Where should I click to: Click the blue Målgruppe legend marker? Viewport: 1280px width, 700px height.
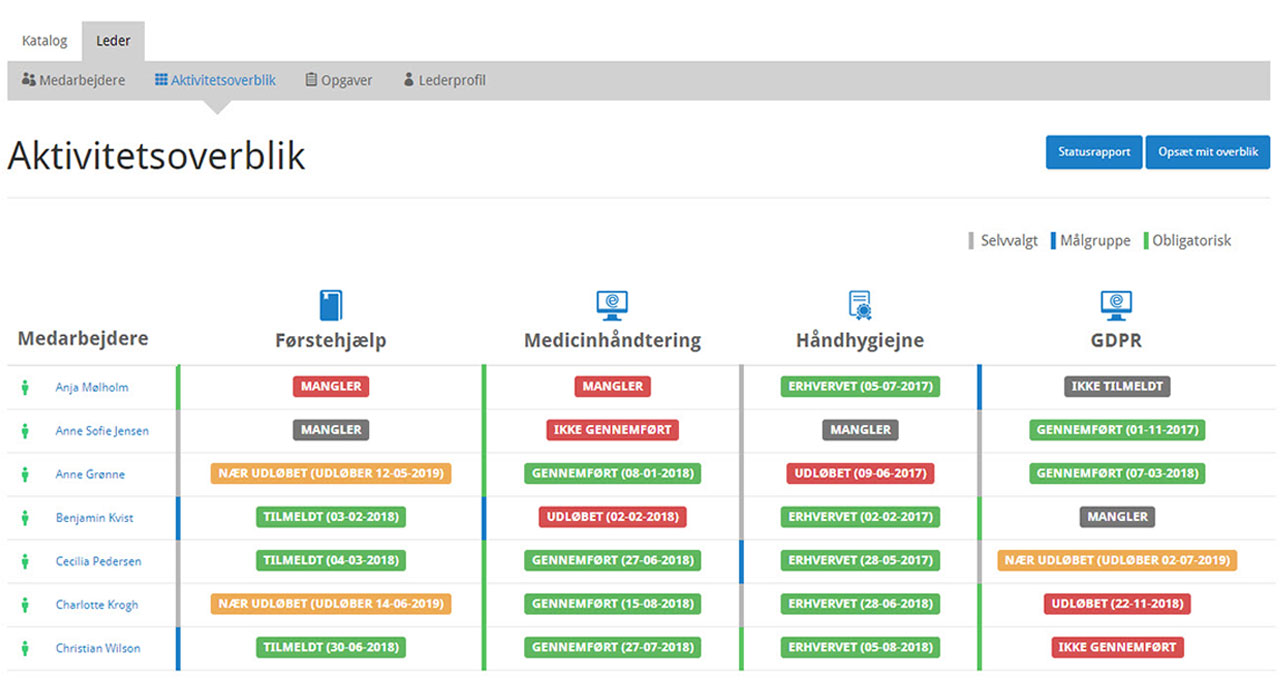click(x=1053, y=241)
